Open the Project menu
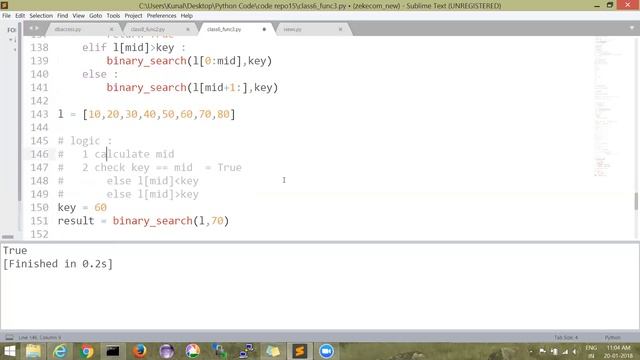The image size is (640, 360). (133, 16)
